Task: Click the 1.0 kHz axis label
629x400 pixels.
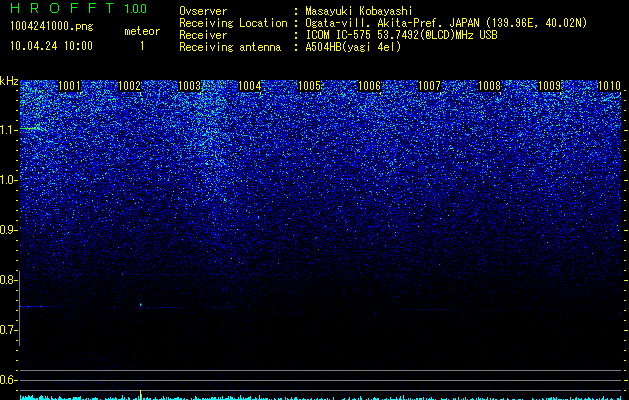Action: [9, 180]
